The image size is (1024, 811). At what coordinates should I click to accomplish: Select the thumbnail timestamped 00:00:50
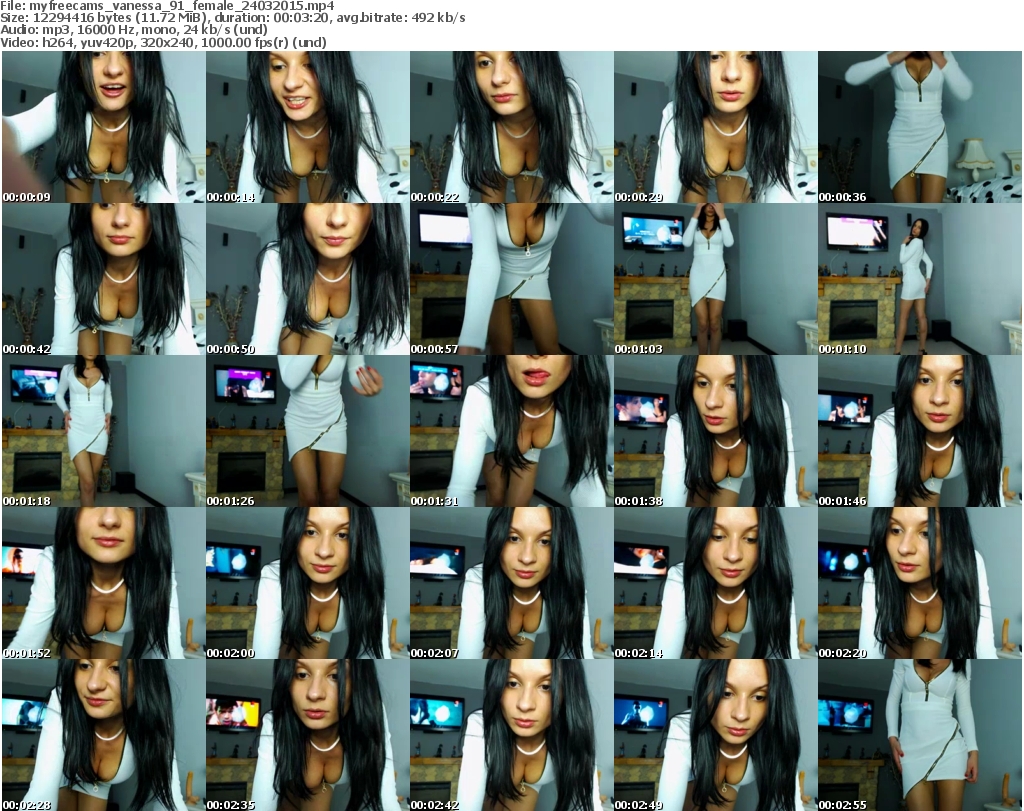point(308,279)
